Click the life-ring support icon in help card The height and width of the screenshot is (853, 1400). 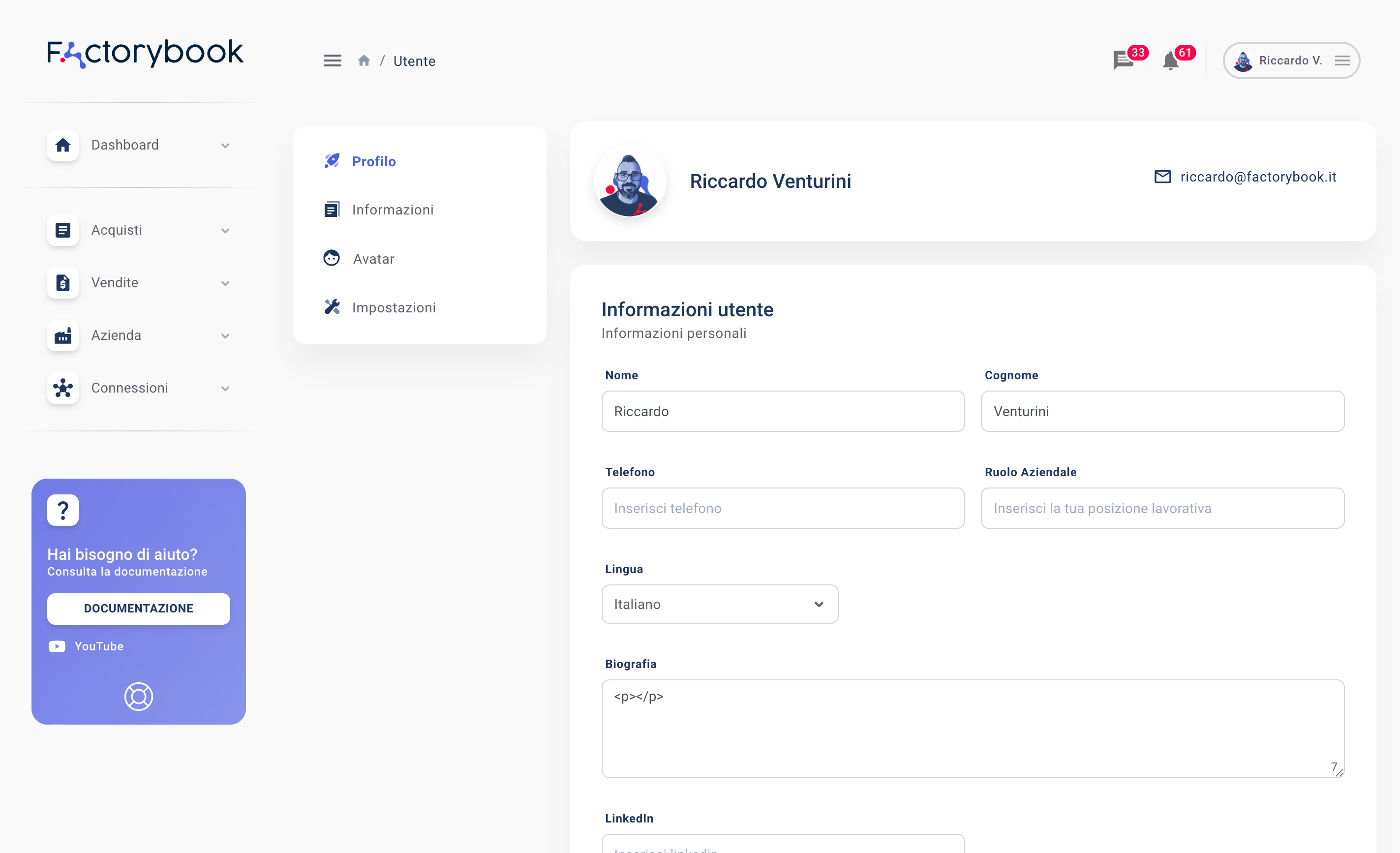(139, 696)
